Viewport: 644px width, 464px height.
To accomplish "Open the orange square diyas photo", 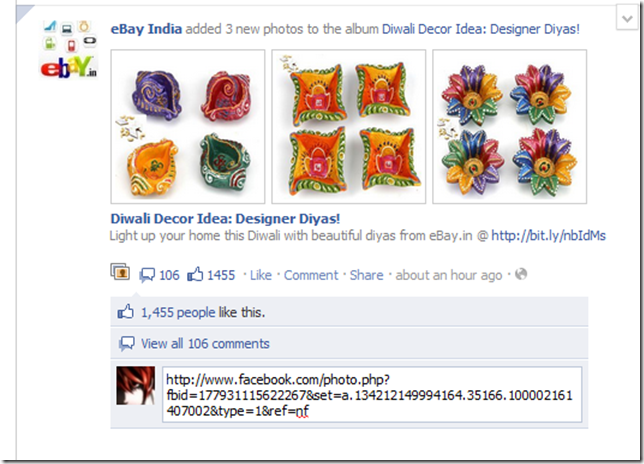I will click(x=349, y=126).
